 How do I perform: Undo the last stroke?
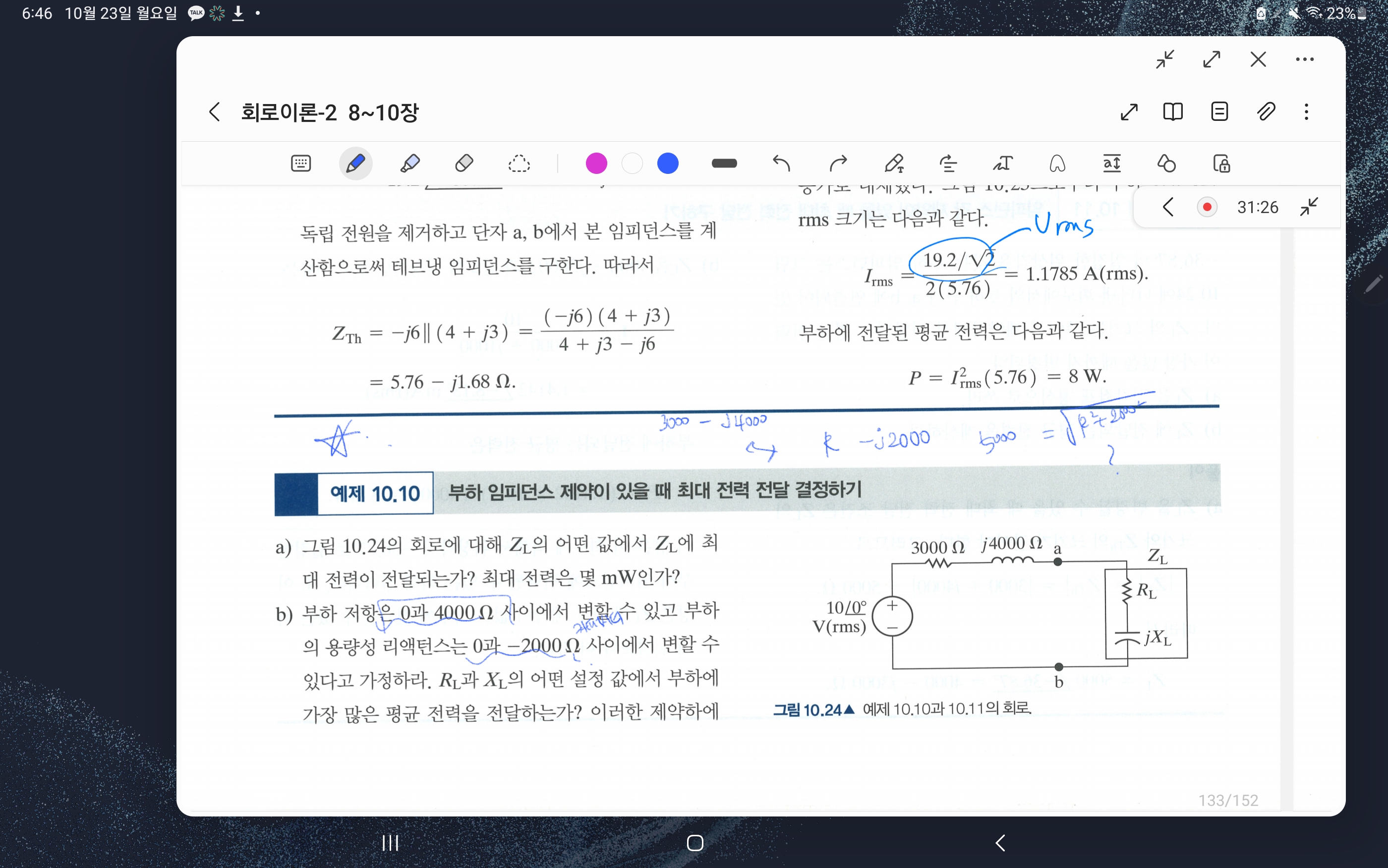point(782,163)
